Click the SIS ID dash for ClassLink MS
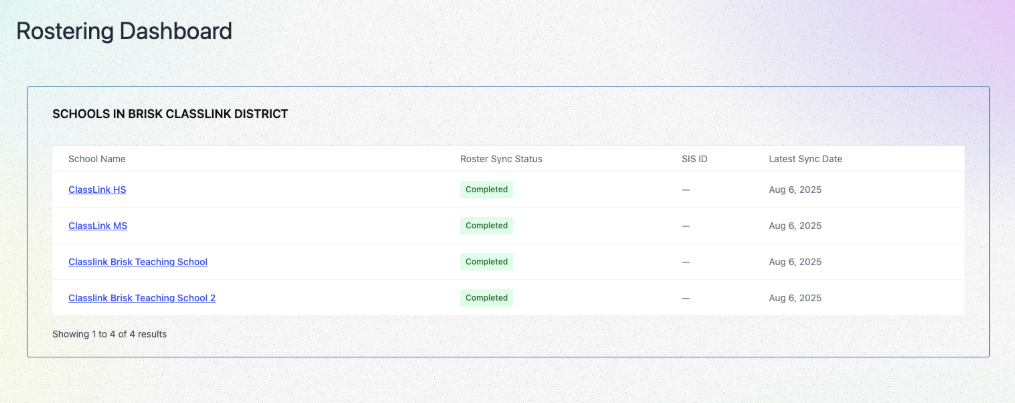 pos(685,225)
